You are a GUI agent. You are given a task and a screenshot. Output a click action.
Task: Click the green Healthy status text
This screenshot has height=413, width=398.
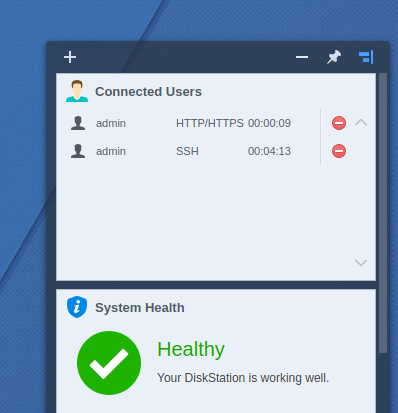[x=191, y=350]
